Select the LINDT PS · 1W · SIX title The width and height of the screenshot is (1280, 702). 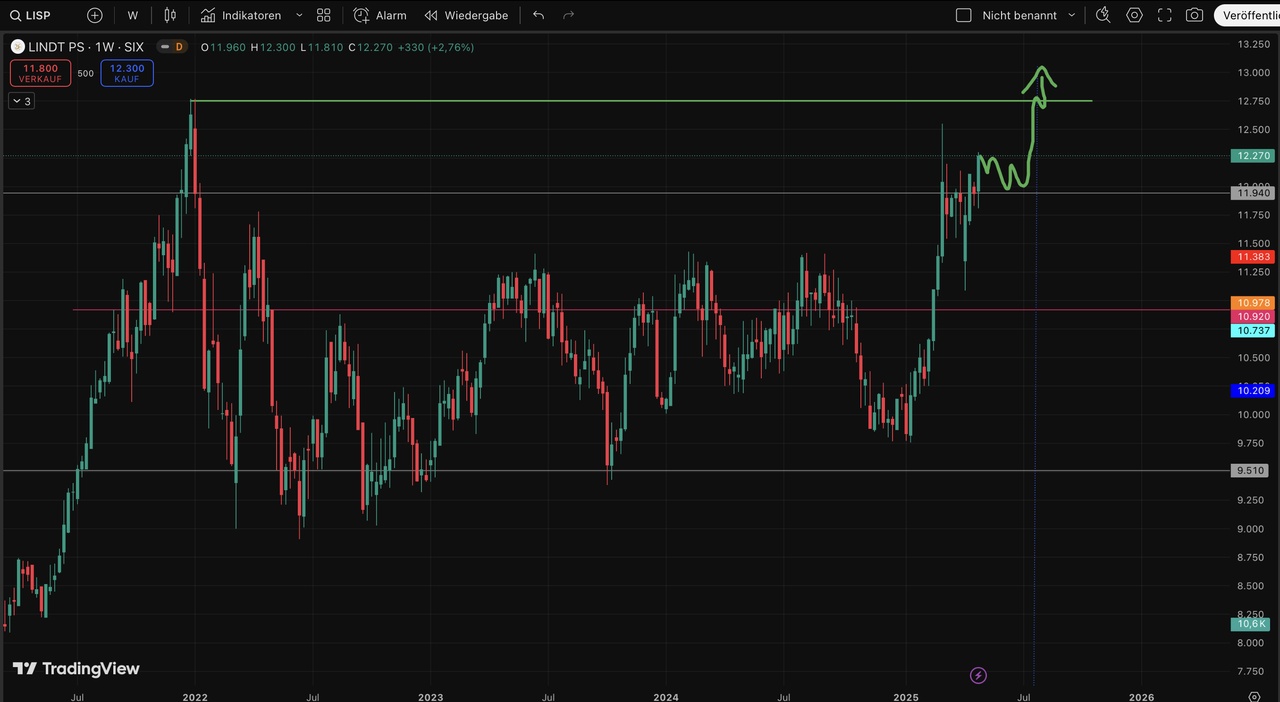click(x=87, y=47)
